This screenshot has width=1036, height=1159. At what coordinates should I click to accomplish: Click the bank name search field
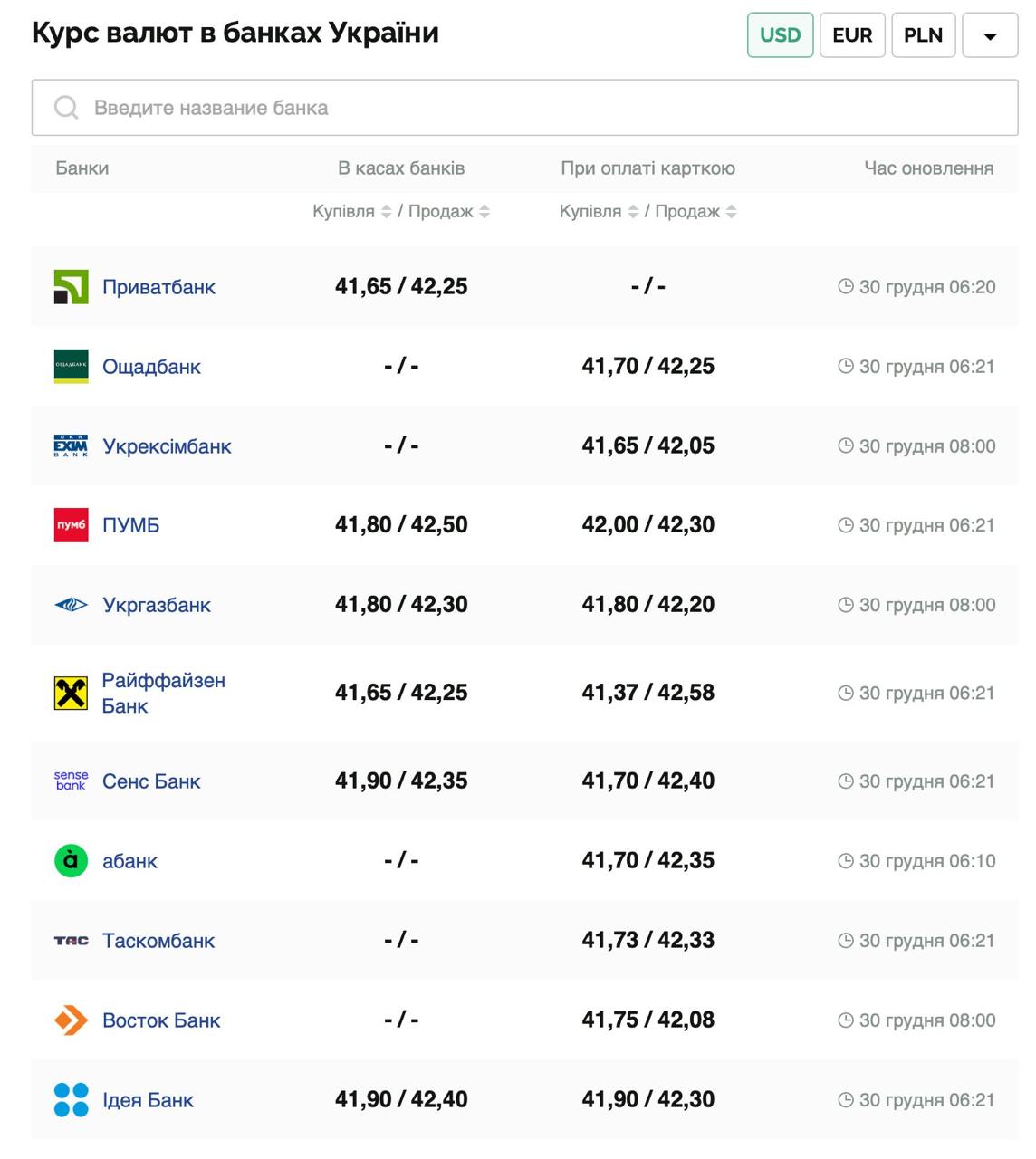(x=525, y=108)
